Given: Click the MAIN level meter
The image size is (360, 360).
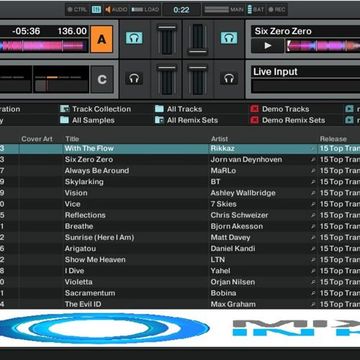Looking at the screenshot, I should coord(224,10).
